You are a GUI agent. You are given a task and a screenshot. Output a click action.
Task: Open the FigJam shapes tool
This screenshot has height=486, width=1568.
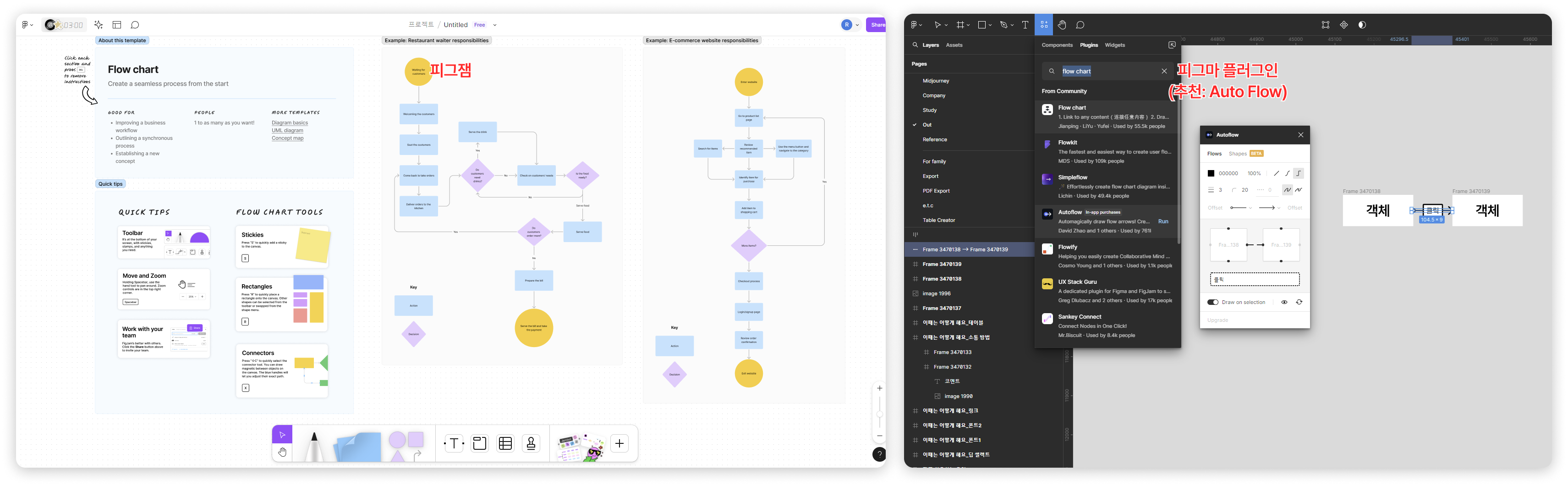406,447
